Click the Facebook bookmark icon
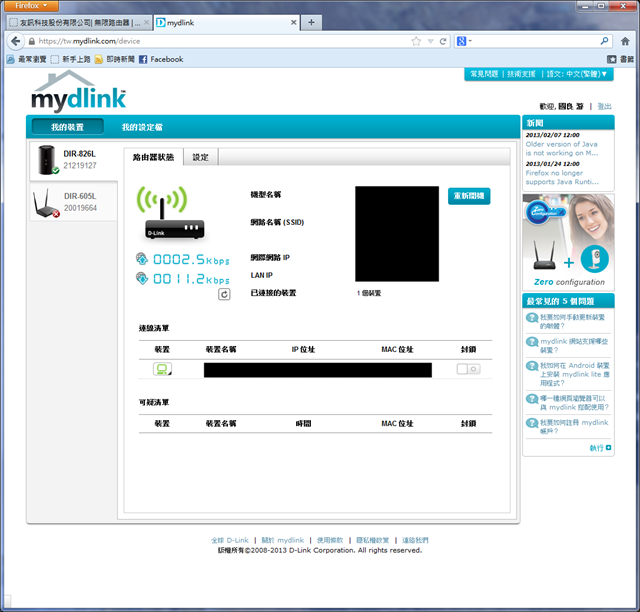 coord(143,60)
